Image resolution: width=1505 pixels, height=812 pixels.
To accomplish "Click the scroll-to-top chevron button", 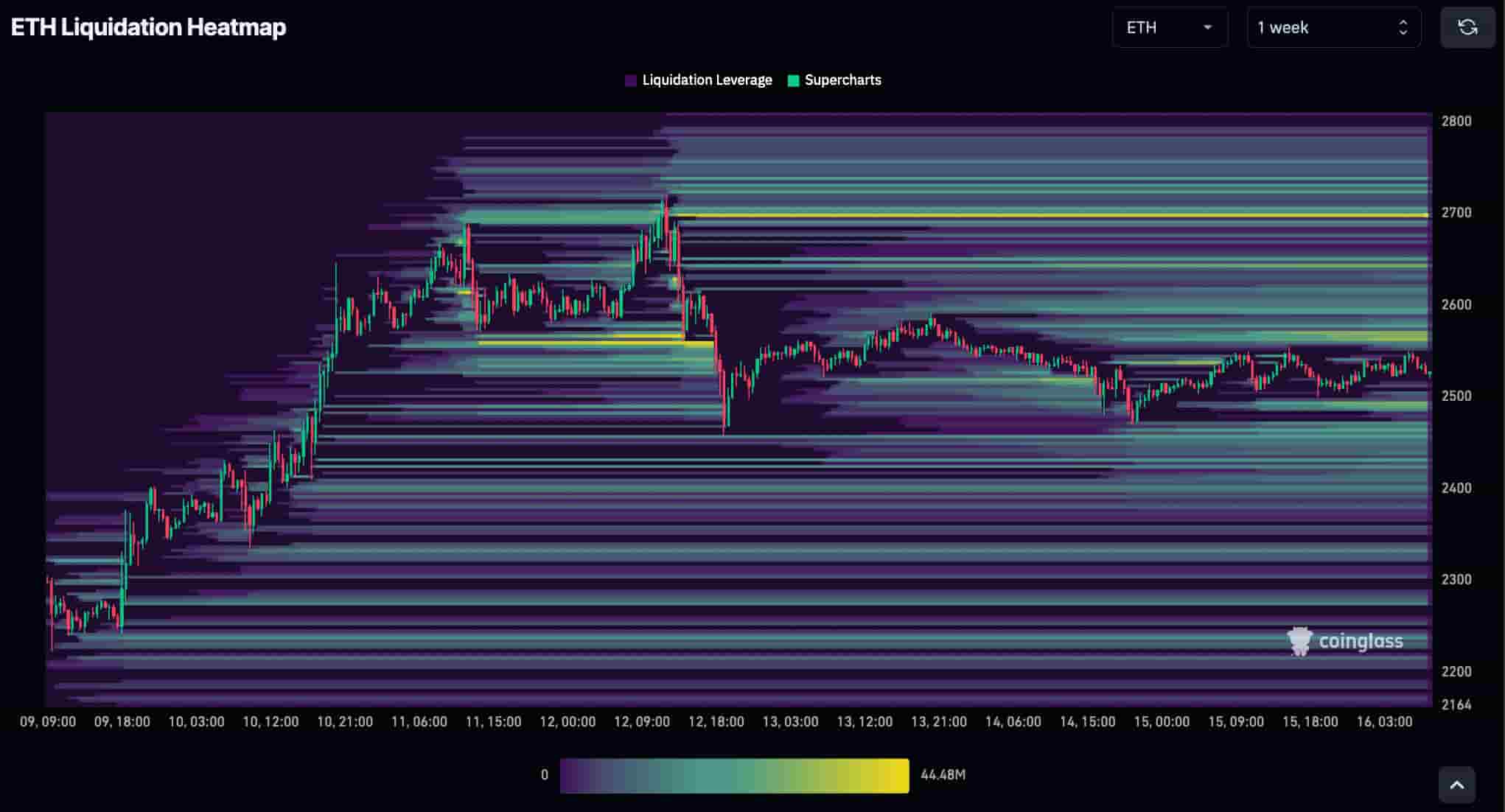I will click(x=1456, y=785).
